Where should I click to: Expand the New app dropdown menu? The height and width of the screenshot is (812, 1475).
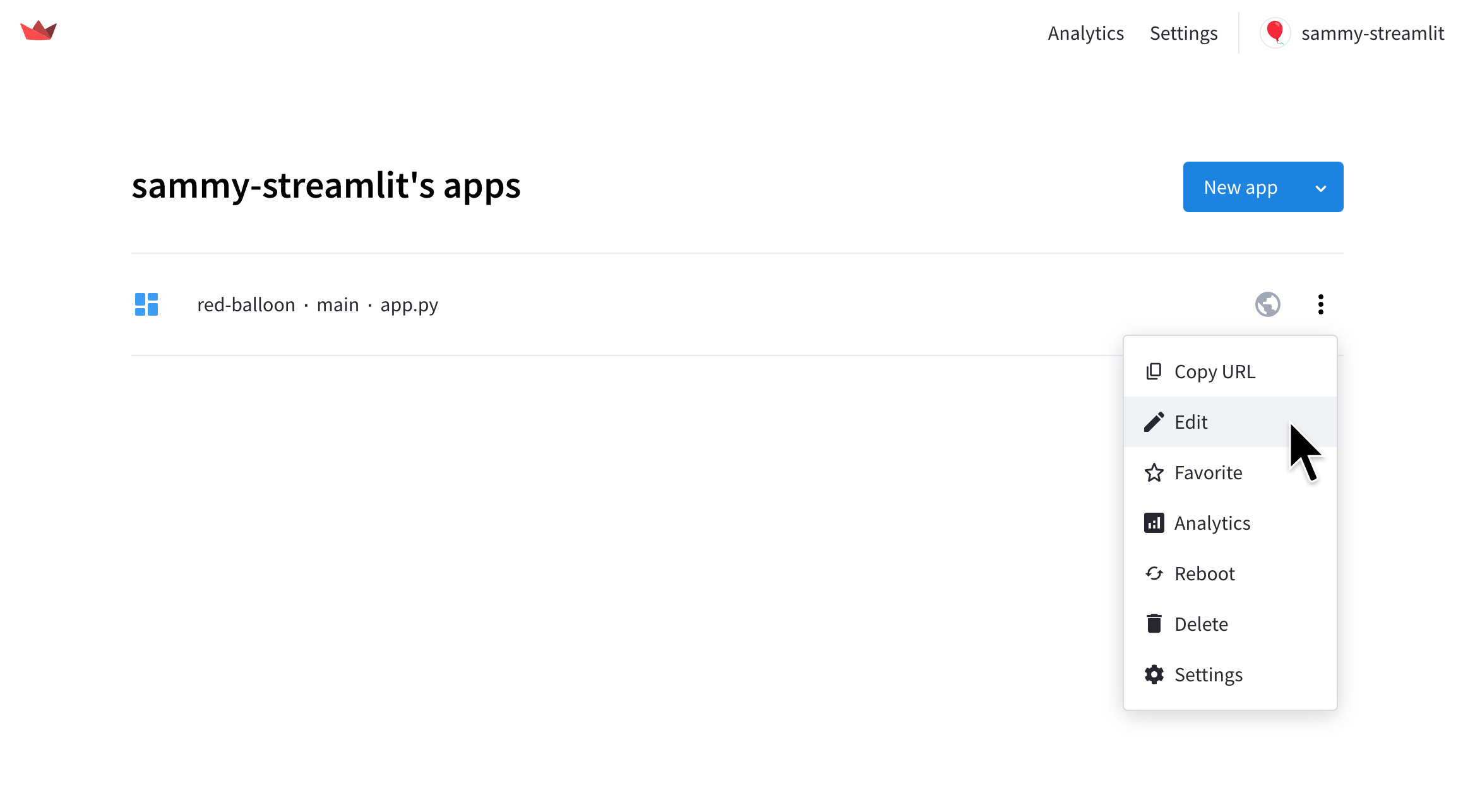click(x=1322, y=187)
